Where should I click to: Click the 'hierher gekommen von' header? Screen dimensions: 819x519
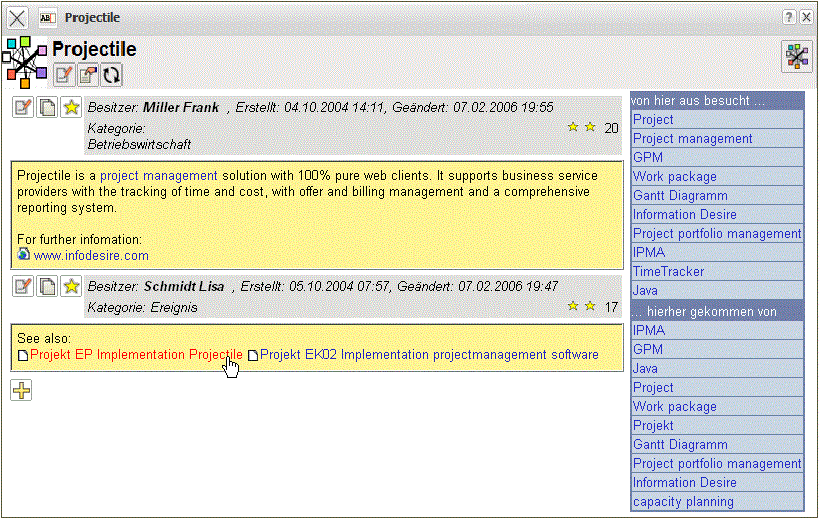tap(717, 312)
